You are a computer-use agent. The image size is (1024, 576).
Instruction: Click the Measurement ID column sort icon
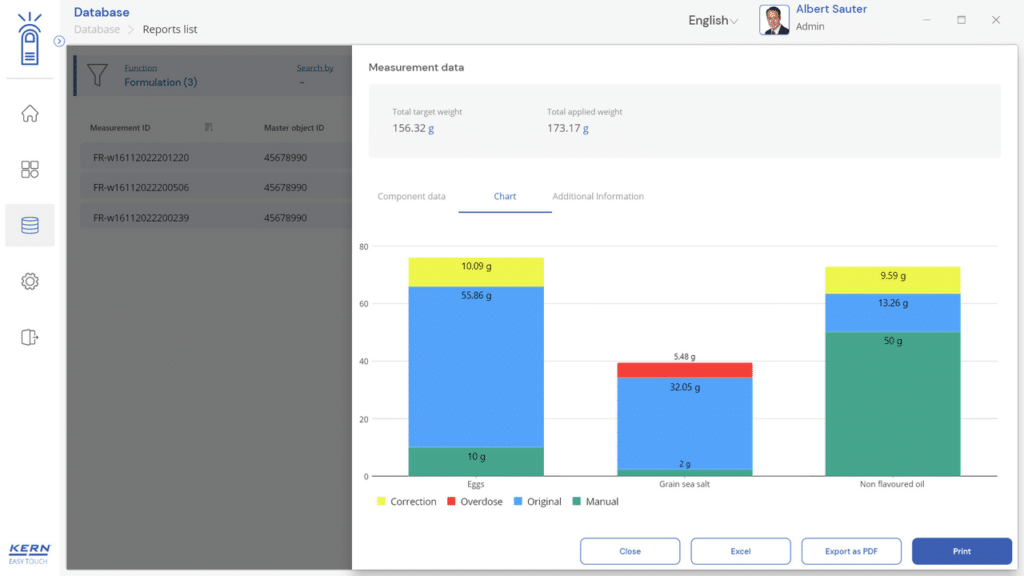coord(209,128)
